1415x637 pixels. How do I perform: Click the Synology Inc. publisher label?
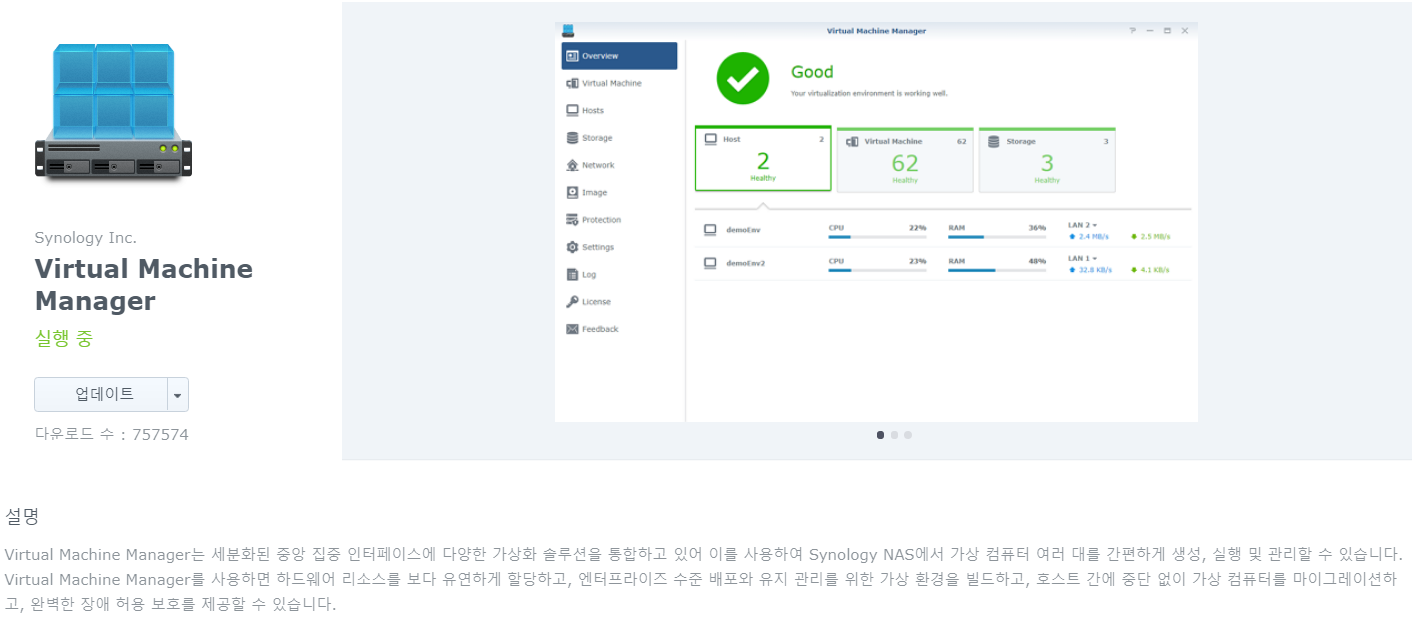coord(86,238)
